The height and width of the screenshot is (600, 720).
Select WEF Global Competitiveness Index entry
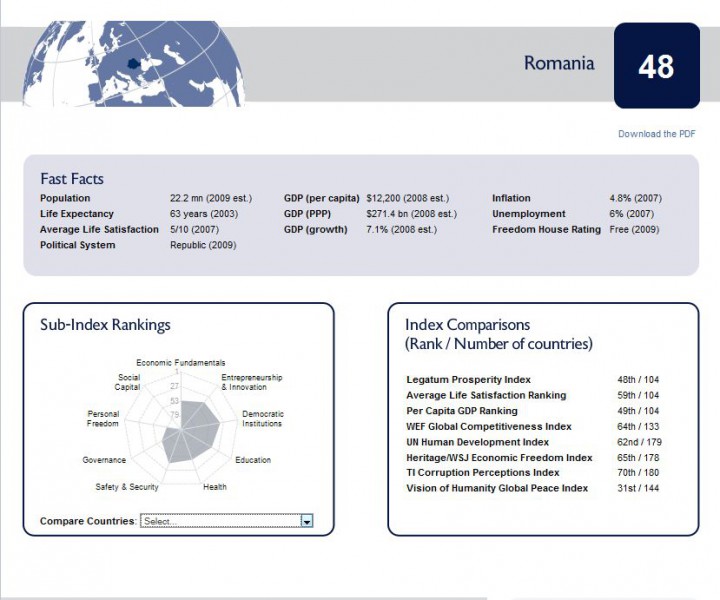tap(488, 427)
